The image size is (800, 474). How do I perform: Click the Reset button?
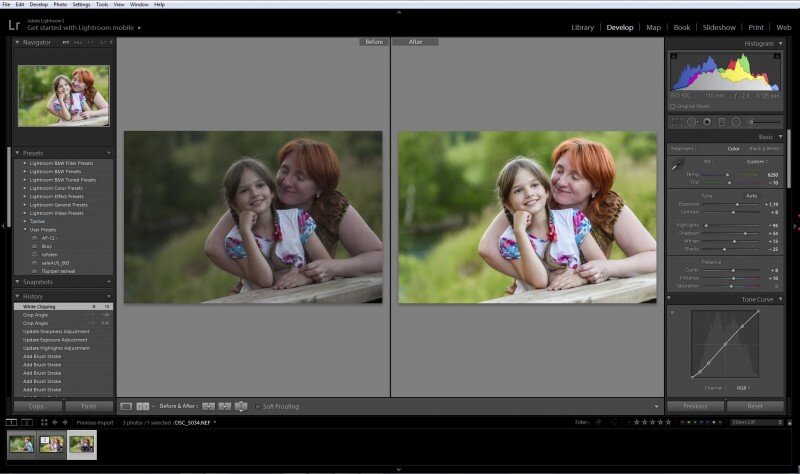tap(755, 406)
